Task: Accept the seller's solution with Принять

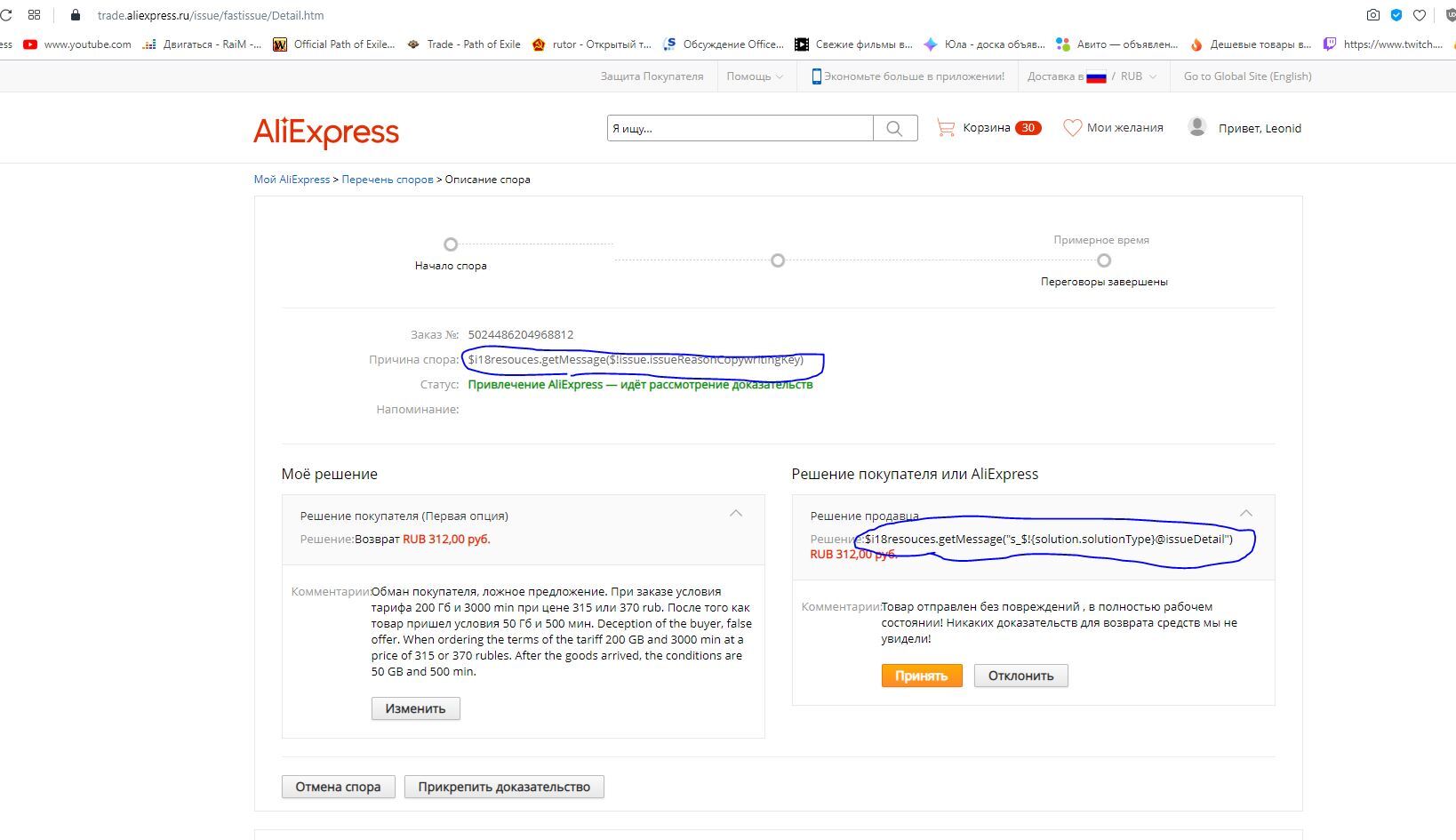Action: [x=922, y=676]
